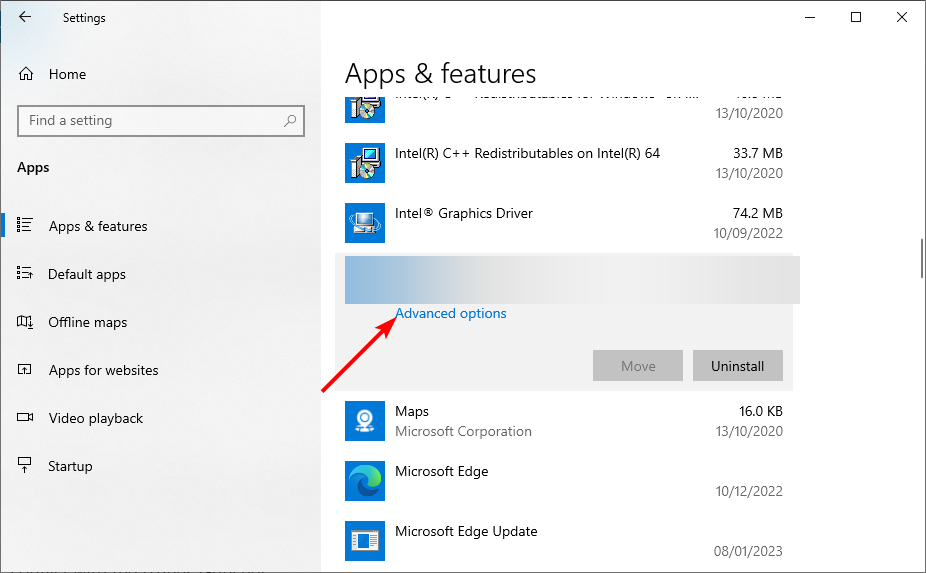Image resolution: width=926 pixels, height=573 pixels.
Task: Click the 10/12/2022 install date
Action: point(749,491)
